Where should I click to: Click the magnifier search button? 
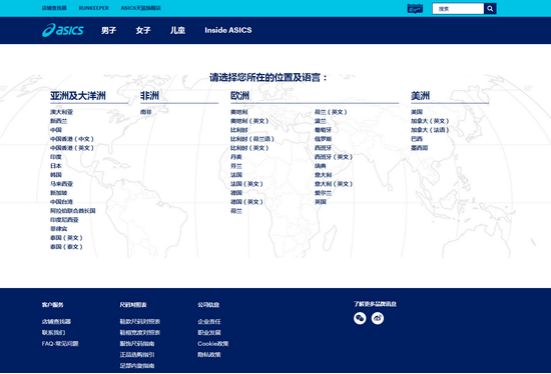490,8
